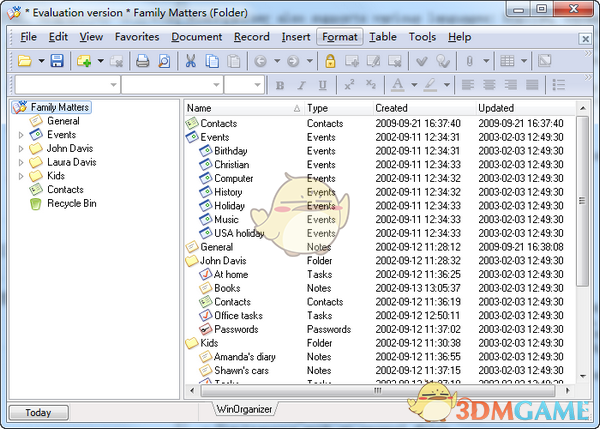Click the vertical scrollbar down arrow
The width and height of the screenshot is (600, 429).
(583, 376)
